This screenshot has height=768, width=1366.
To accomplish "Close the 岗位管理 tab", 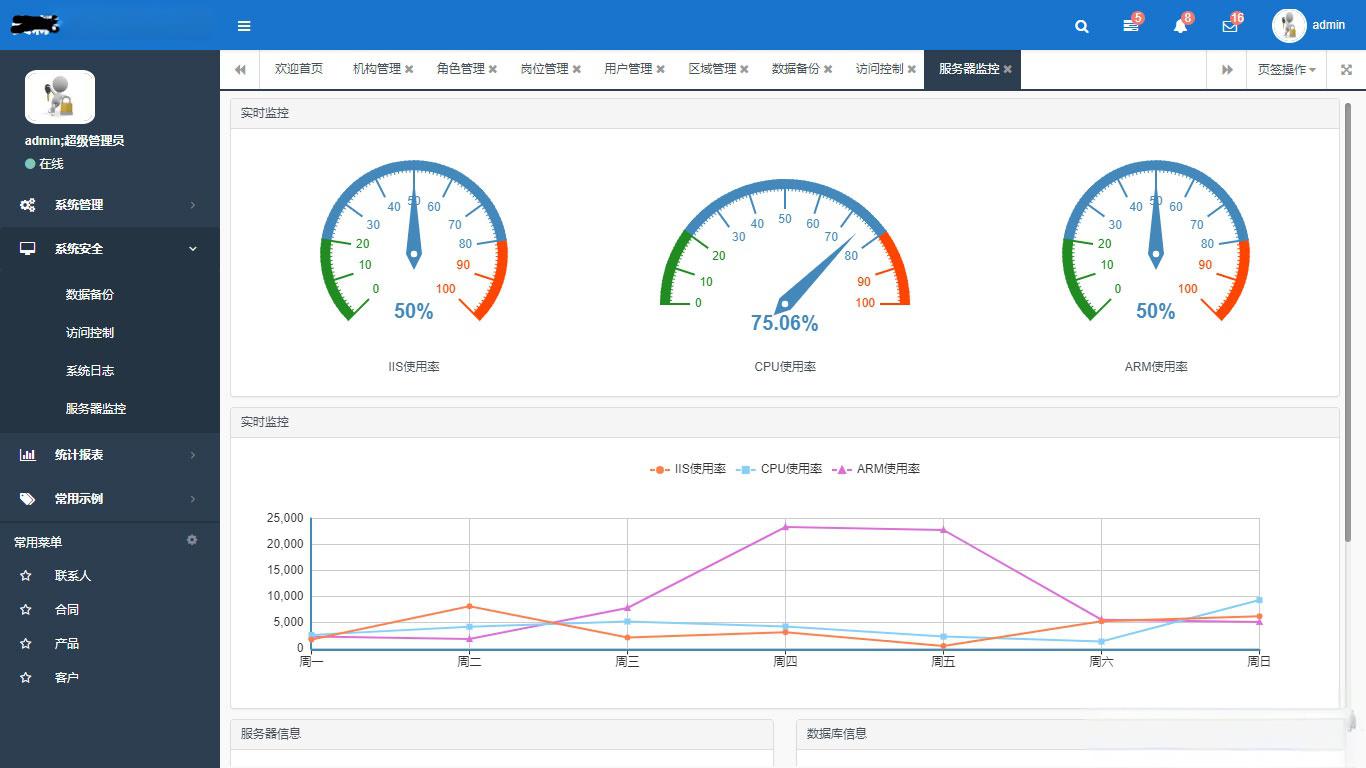I will 577,69.
